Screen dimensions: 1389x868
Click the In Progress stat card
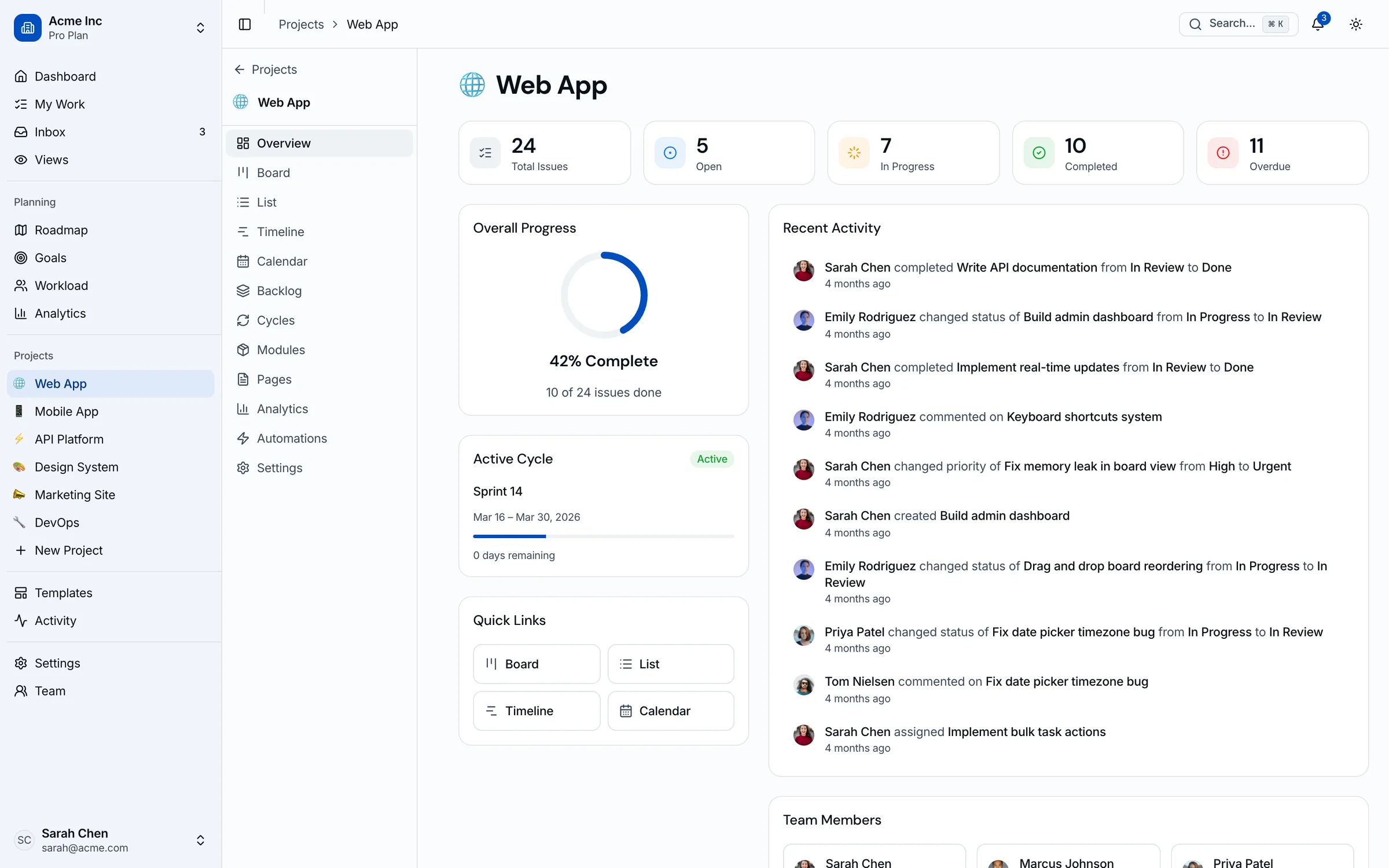point(913,153)
